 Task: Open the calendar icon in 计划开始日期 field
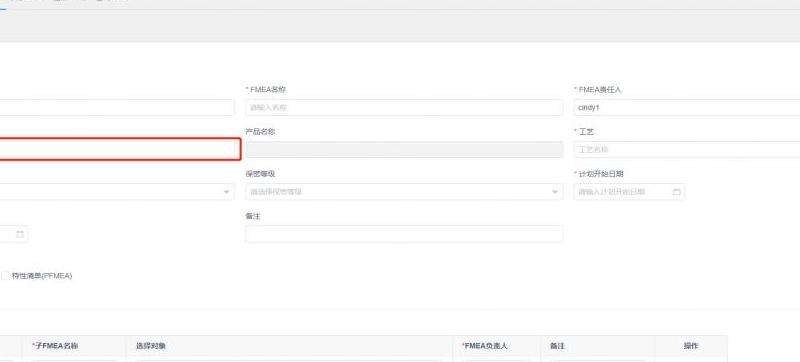point(677,192)
